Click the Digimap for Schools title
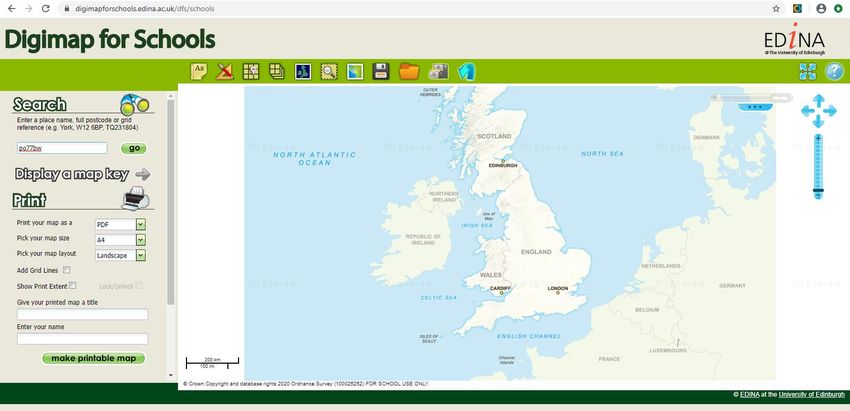The image size is (850, 411). pos(110,40)
